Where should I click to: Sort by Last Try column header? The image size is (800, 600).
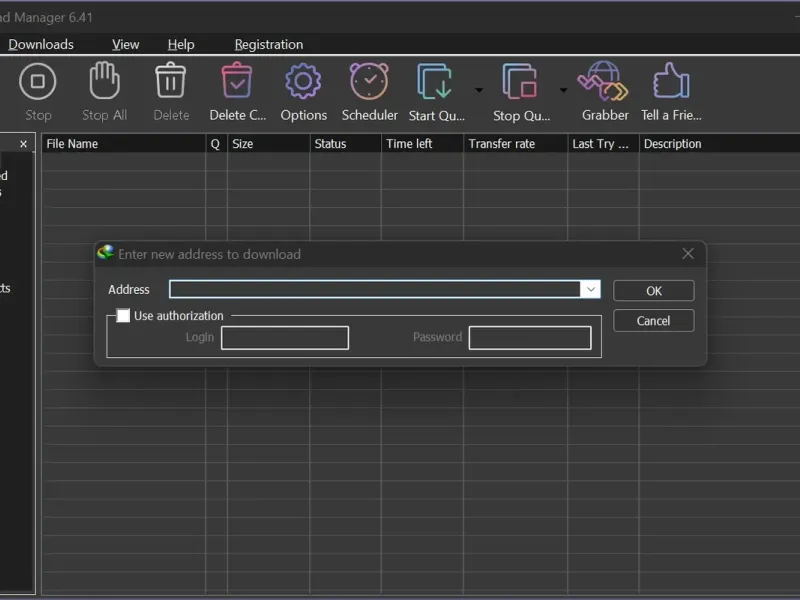pos(604,144)
